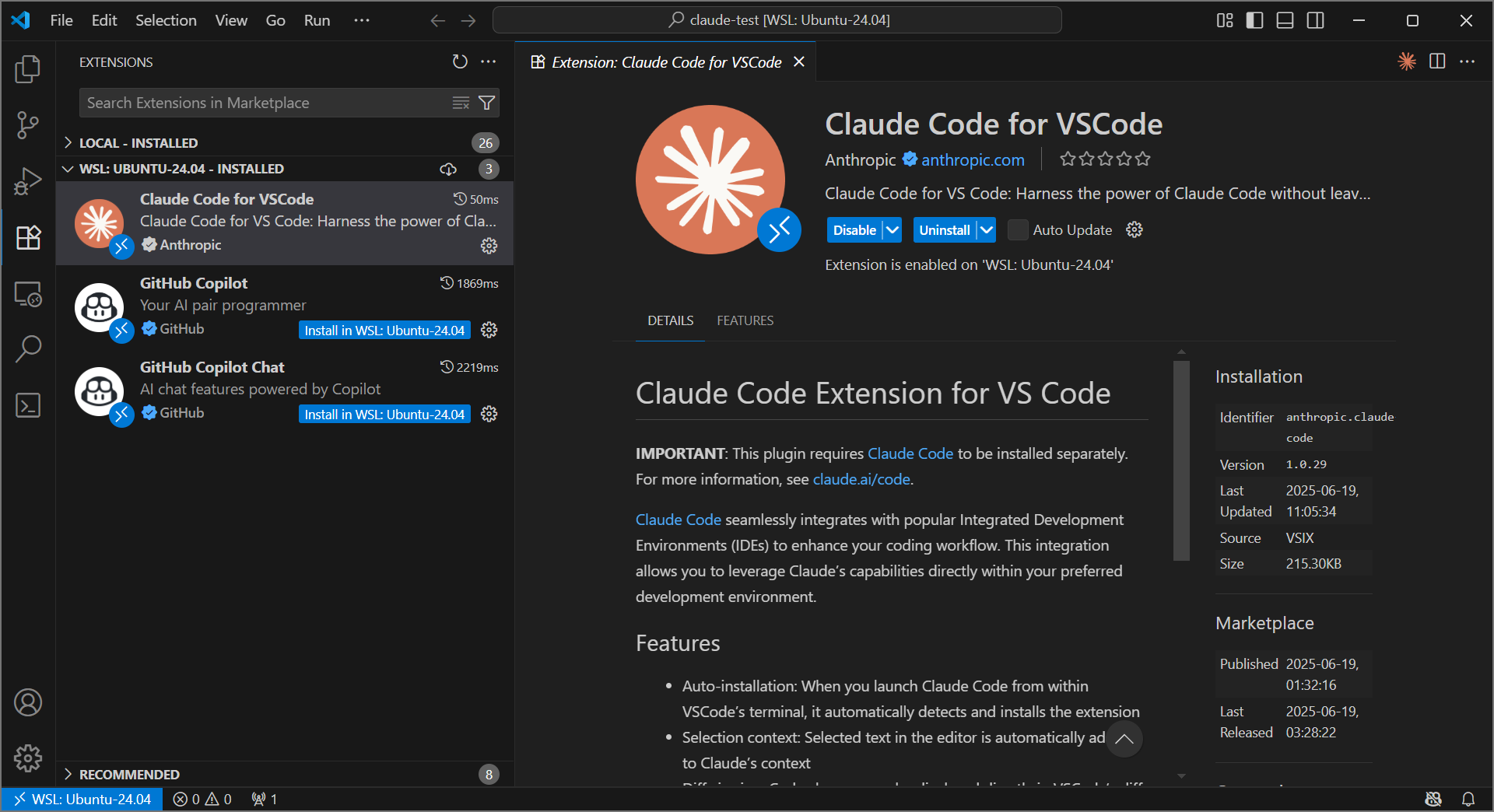Open Extensions view more actions menu
1494x812 pixels.
[x=489, y=61]
